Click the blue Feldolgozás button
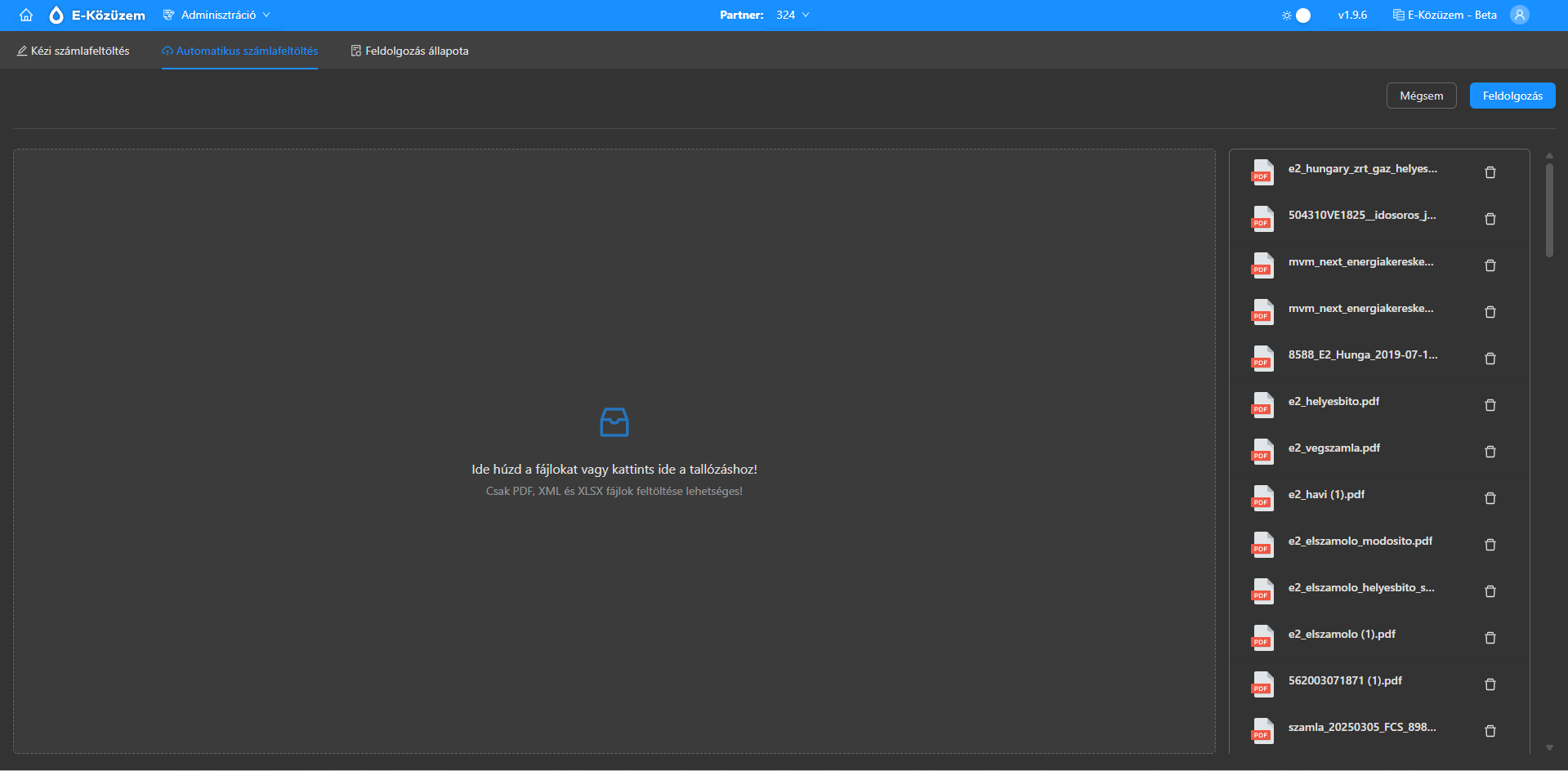The image size is (1568, 771). [1512, 96]
